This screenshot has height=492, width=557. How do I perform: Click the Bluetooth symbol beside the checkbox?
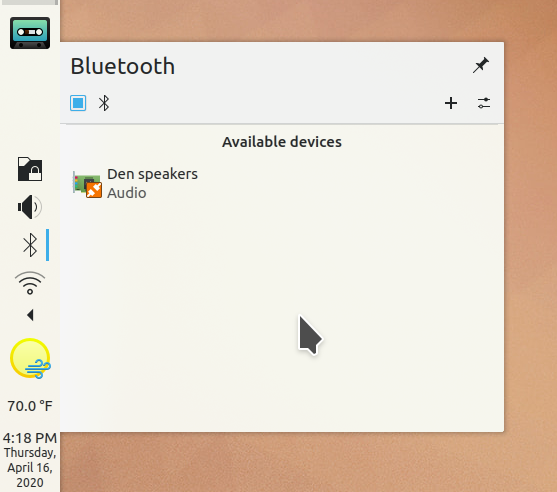point(104,103)
